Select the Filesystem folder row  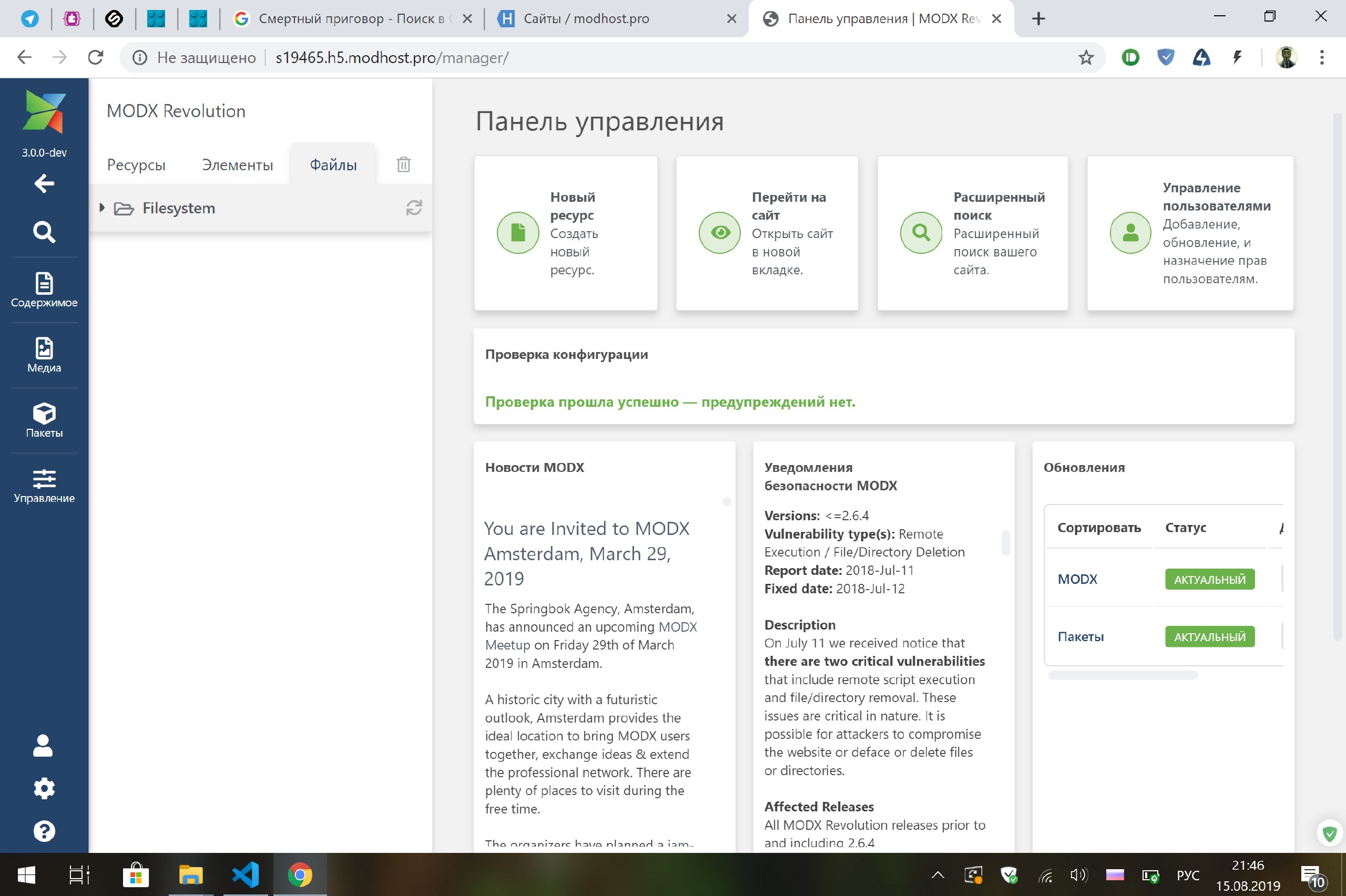tap(261, 208)
